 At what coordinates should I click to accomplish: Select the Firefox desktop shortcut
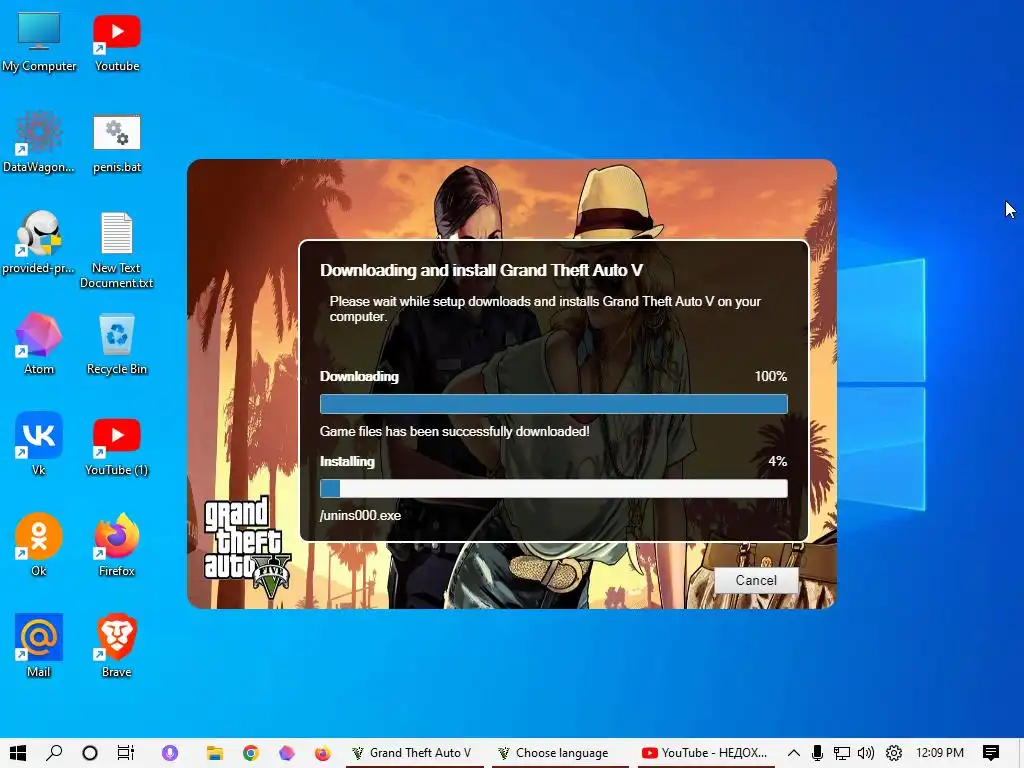pyautogui.click(x=117, y=546)
